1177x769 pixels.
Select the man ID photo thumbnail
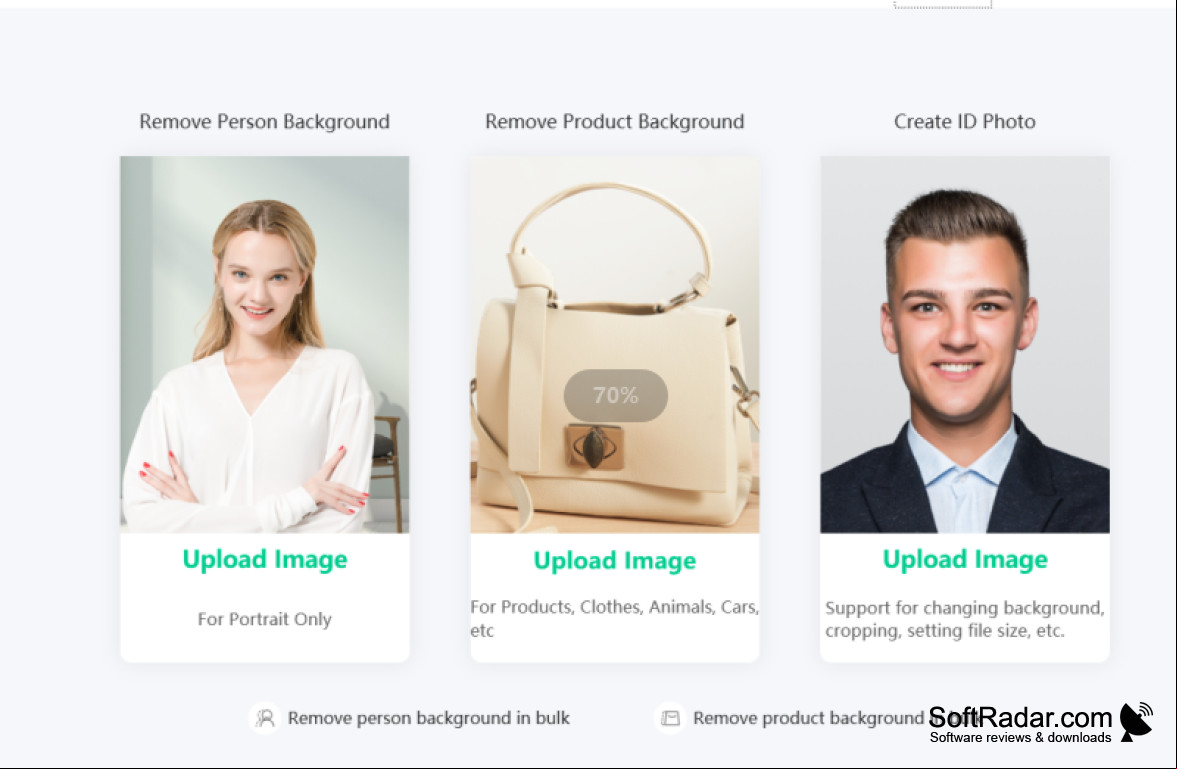[x=965, y=345]
